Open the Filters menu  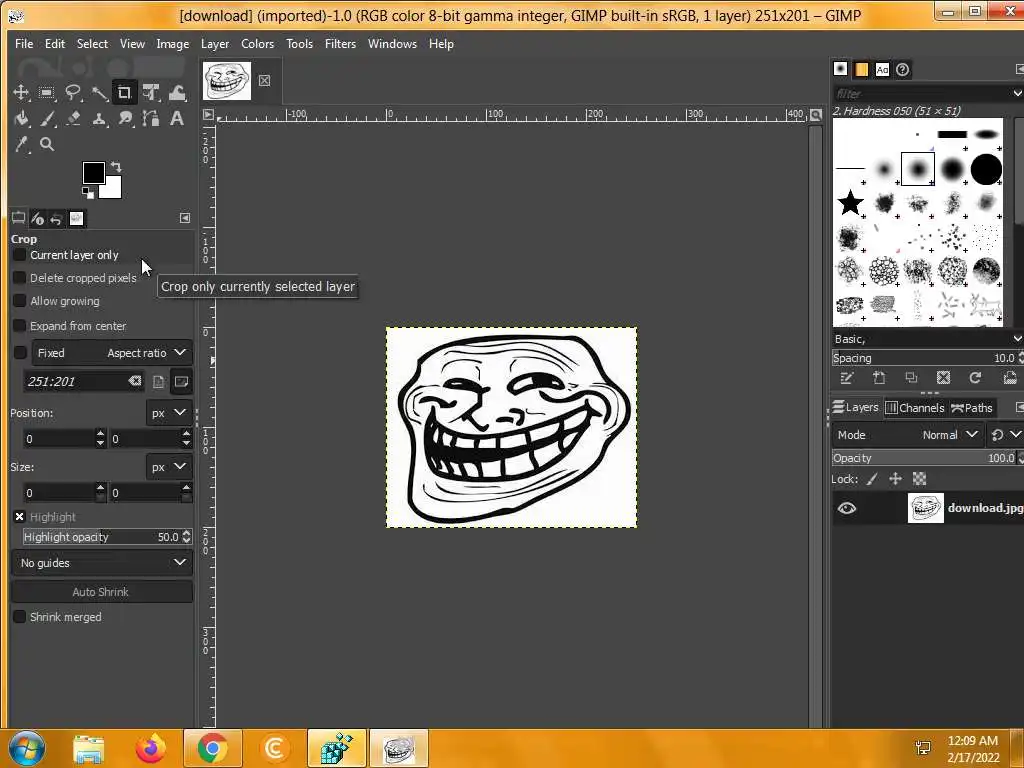(x=340, y=44)
